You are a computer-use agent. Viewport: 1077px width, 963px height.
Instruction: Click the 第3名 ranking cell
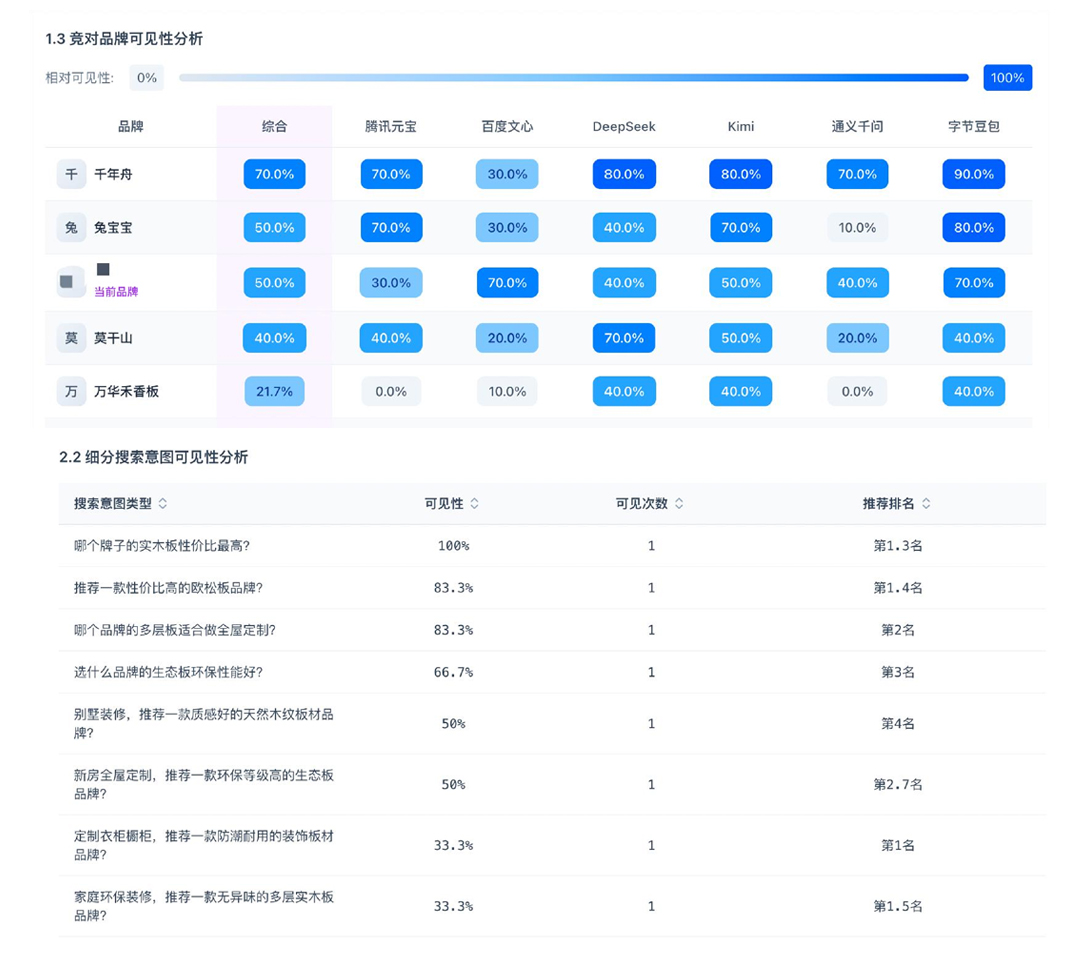(898, 672)
